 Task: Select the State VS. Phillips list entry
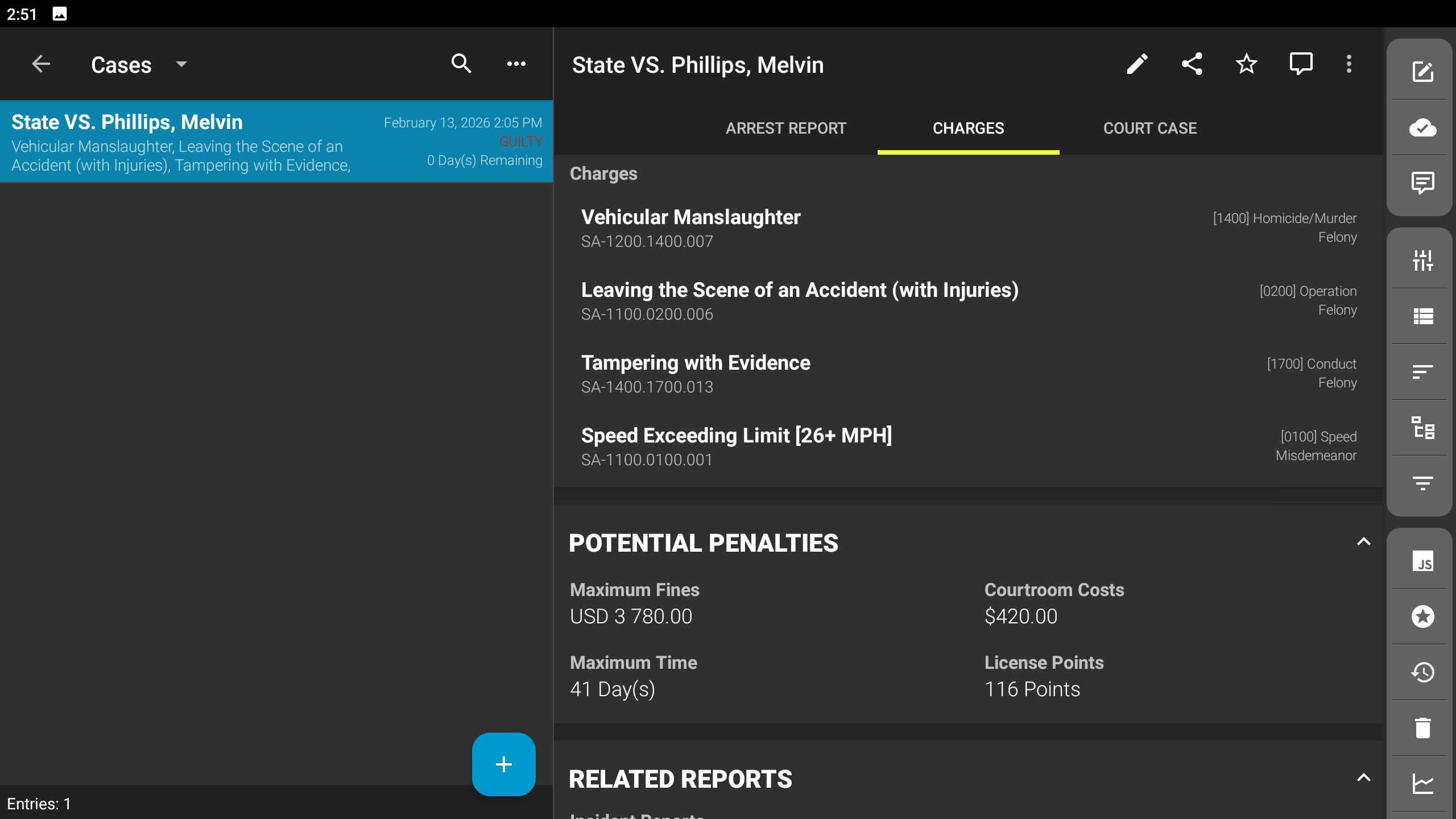click(x=276, y=142)
